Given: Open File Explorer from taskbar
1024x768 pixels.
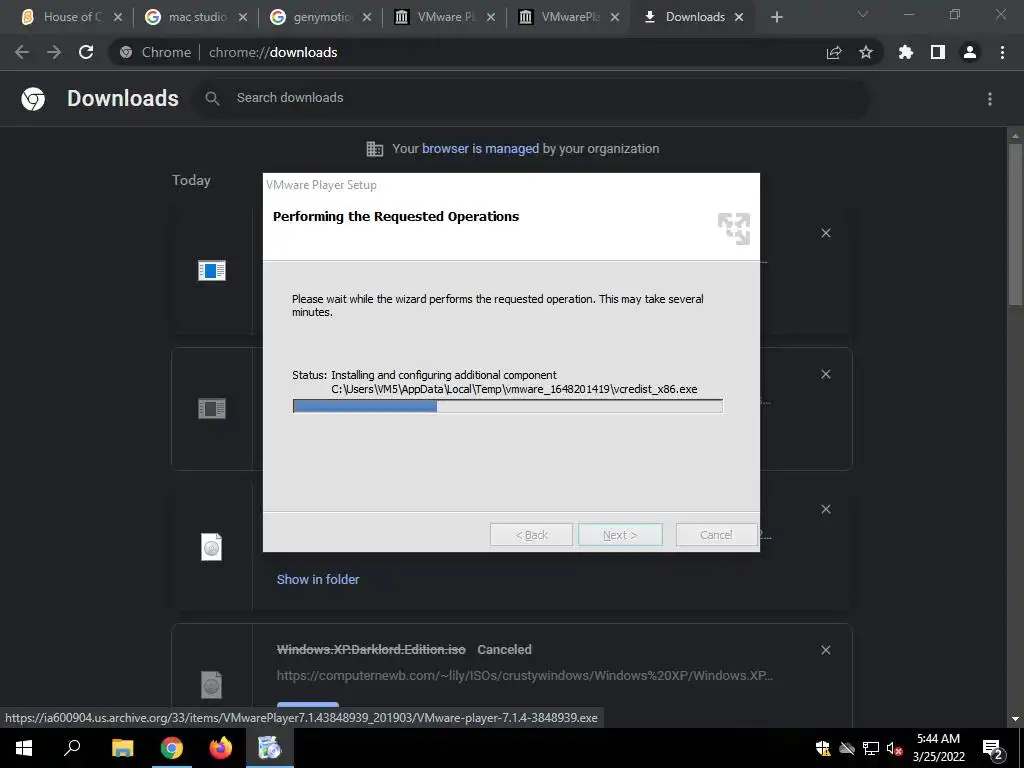Looking at the screenshot, I should point(122,748).
